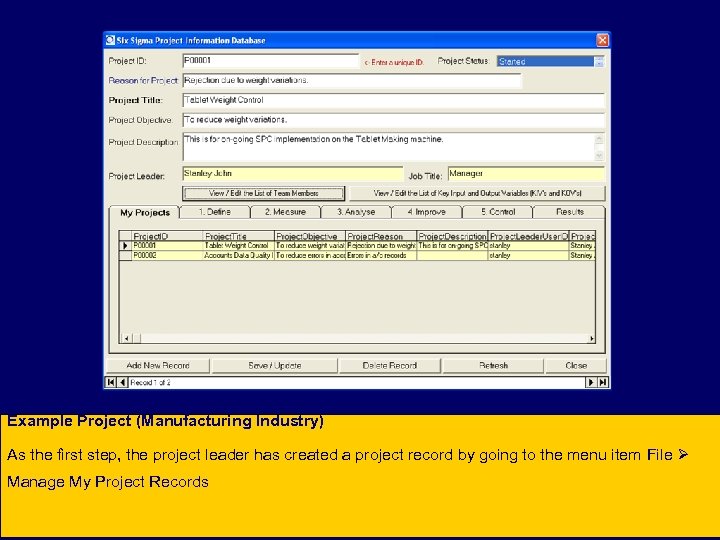
Task: Open the Project Status dropdown
Action: point(599,62)
